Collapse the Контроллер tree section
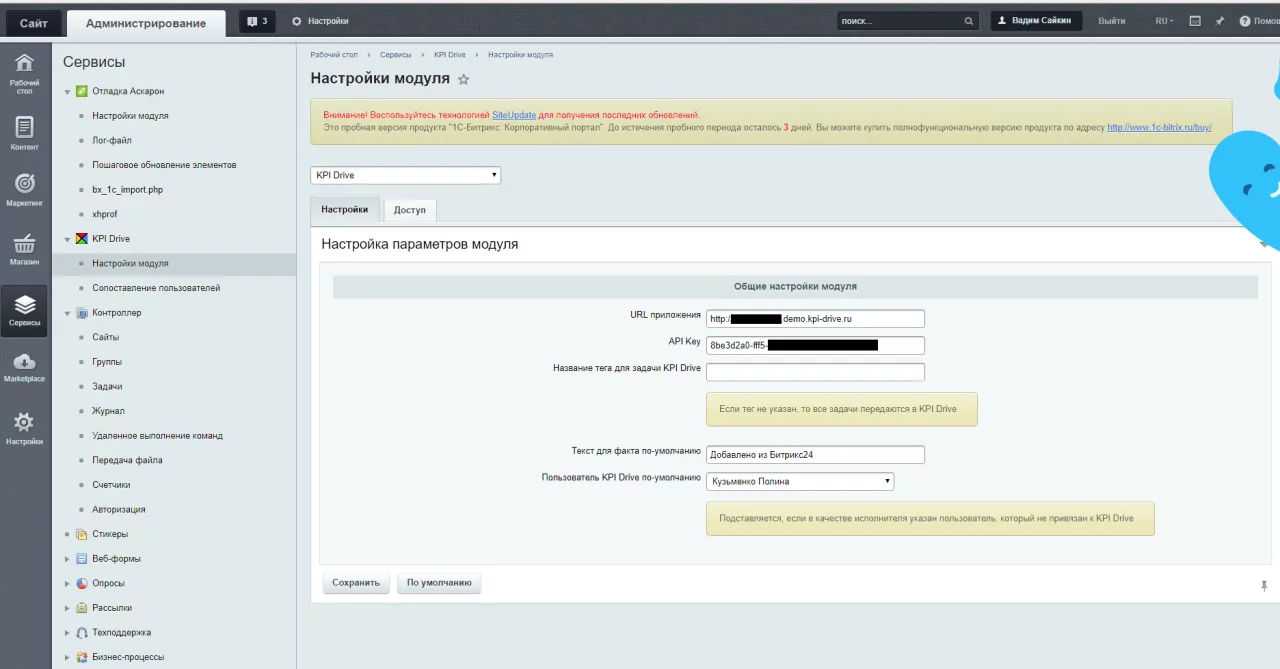Screen dimensions: 1280x669 pyautogui.click(x=68, y=313)
